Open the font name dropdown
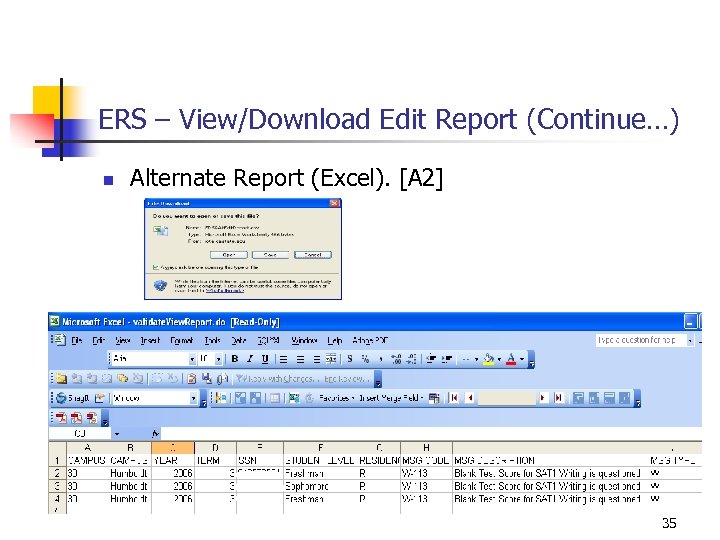 coord(192,359)
